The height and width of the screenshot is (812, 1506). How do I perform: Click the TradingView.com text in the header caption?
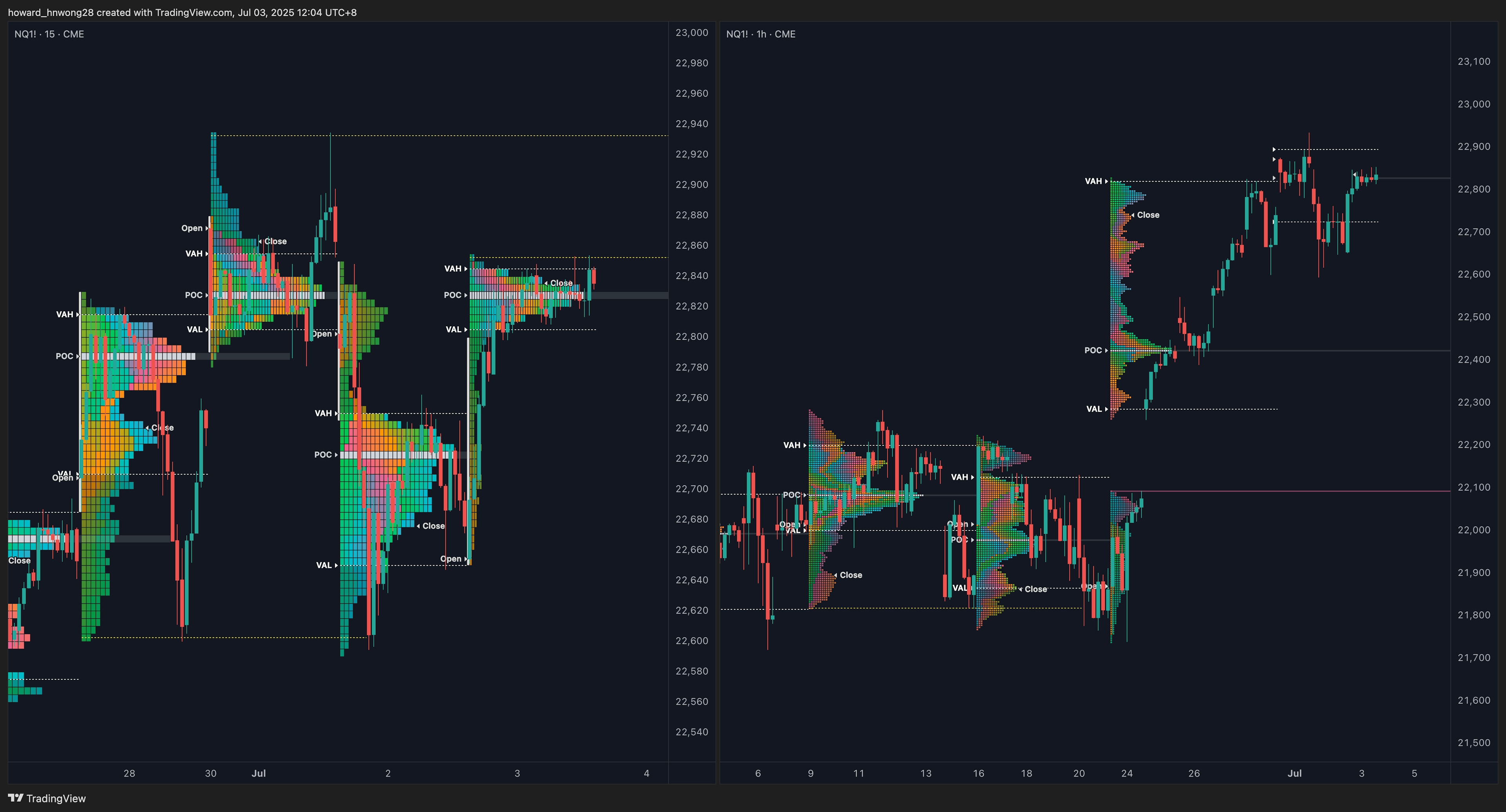(x=193, y=12)
